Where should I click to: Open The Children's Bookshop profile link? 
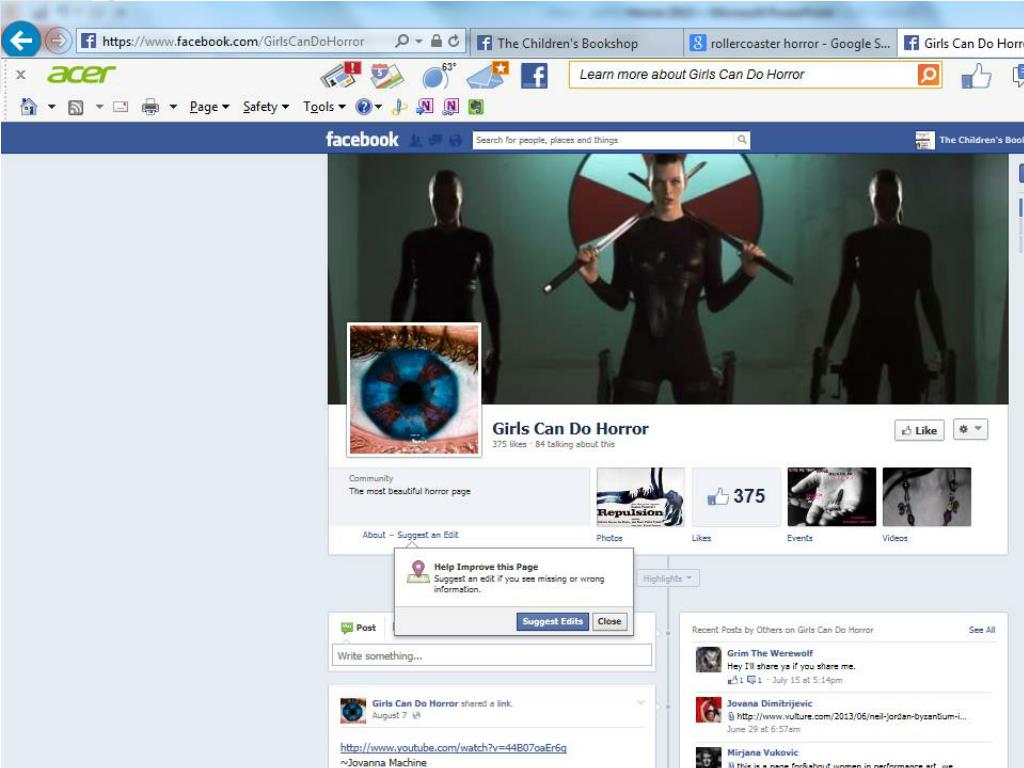969,140
